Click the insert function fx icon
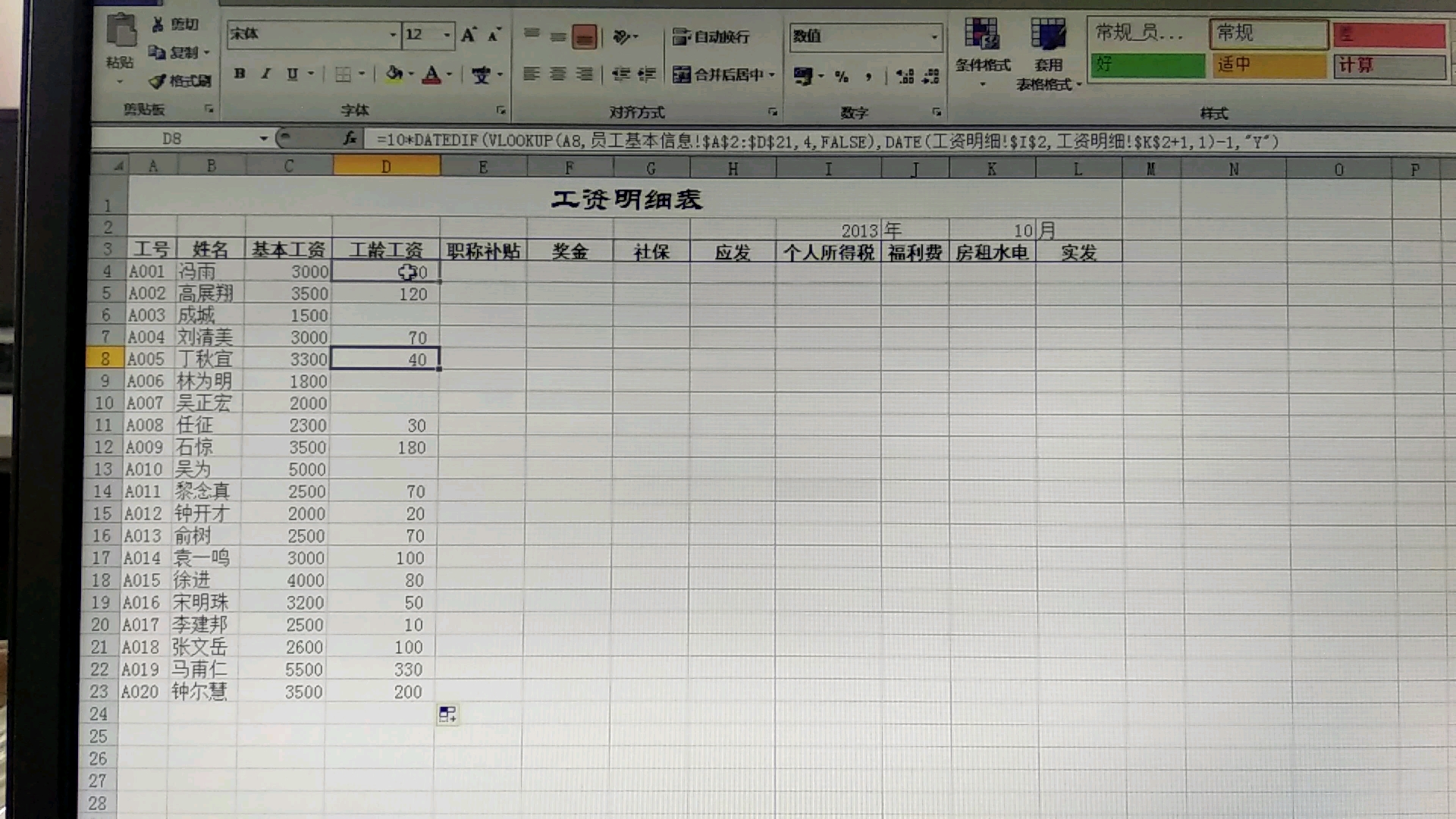Viewport: 1456px width, 819px height. coord(350,139)
